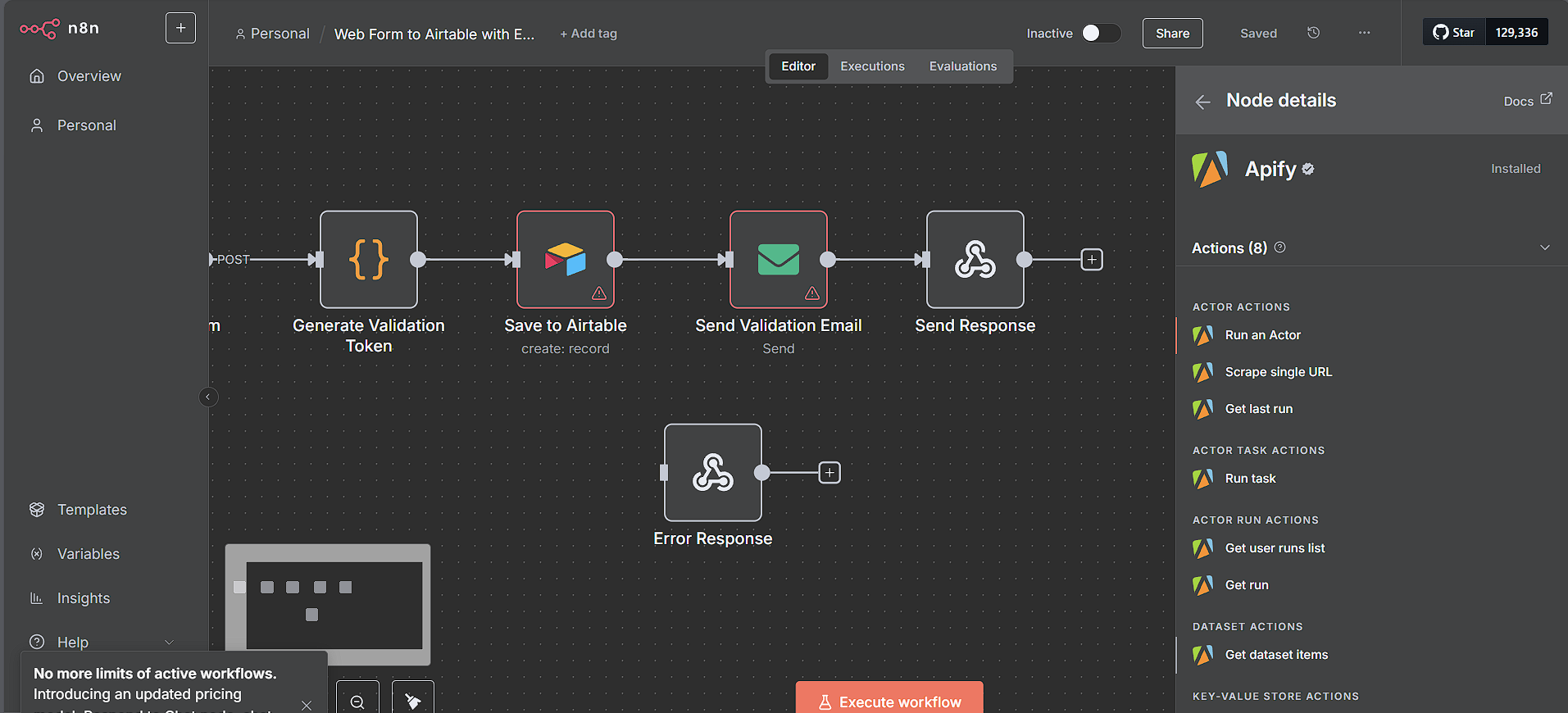Select the Send Response webhook node
Image resolution: width=1568 pixels, height=713 pixels.
click(975, 260)
